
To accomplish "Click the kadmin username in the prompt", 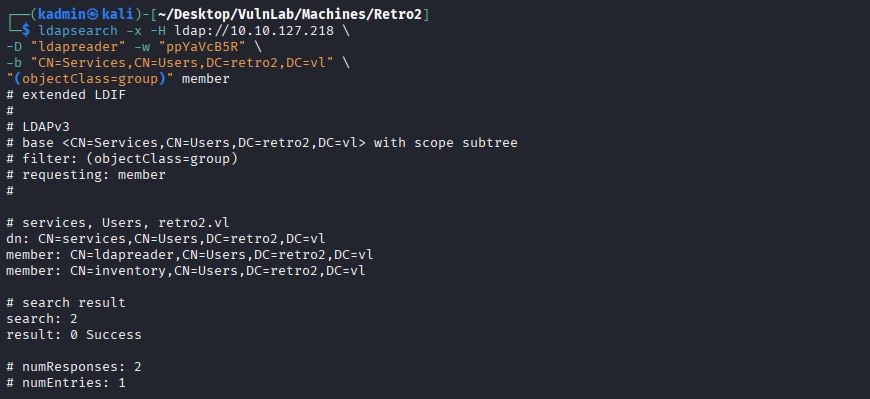I will click(x=62, y=14).
